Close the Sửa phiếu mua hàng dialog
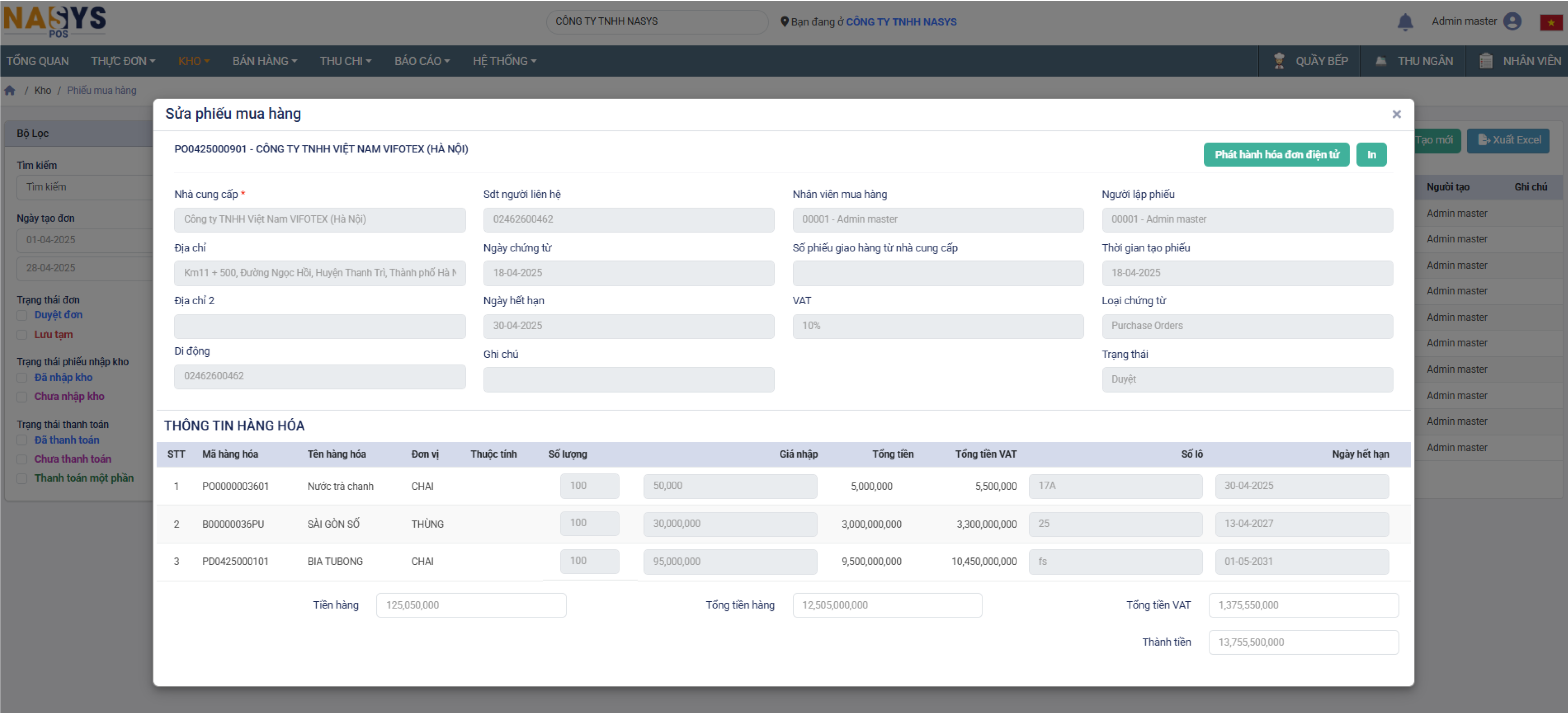 pyautogui.click(x=1396, y=114)
